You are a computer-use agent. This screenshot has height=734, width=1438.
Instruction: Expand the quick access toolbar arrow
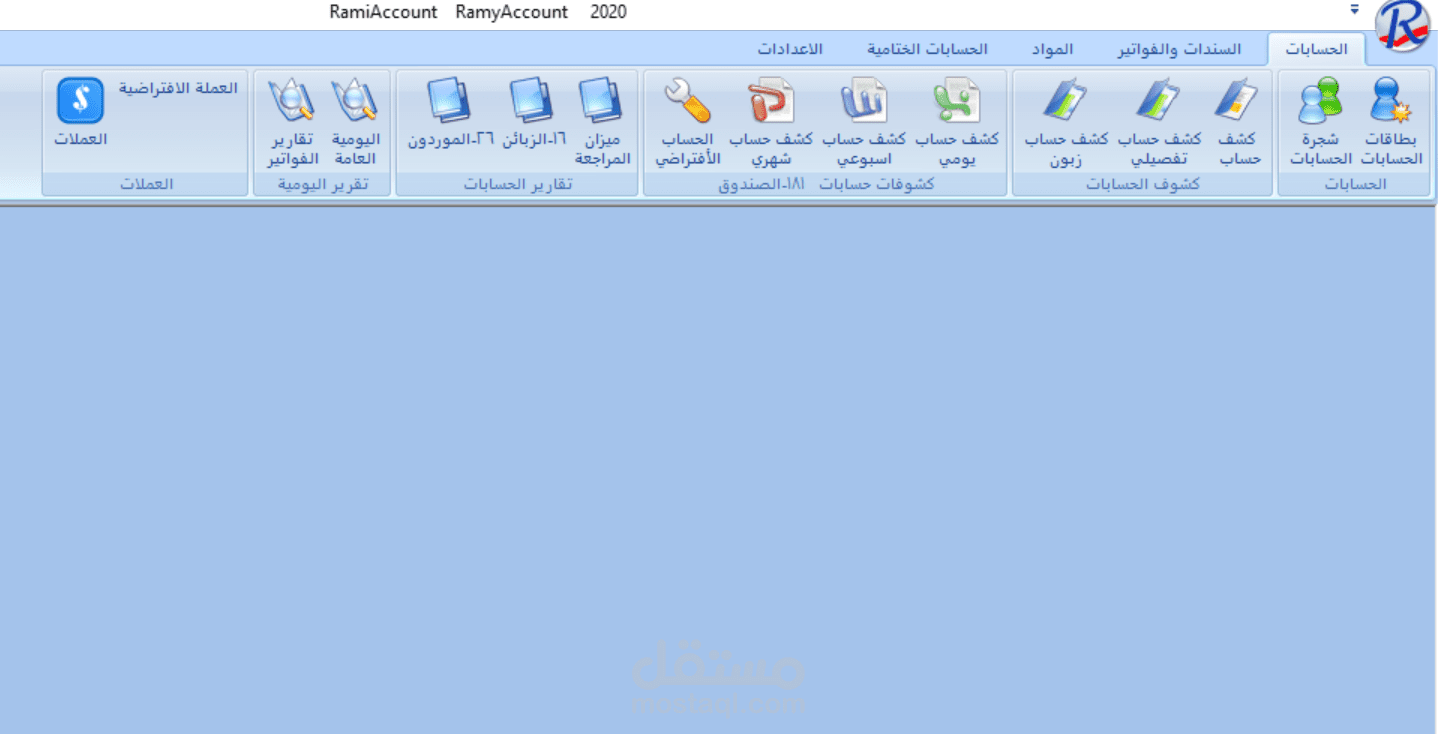1355,10
